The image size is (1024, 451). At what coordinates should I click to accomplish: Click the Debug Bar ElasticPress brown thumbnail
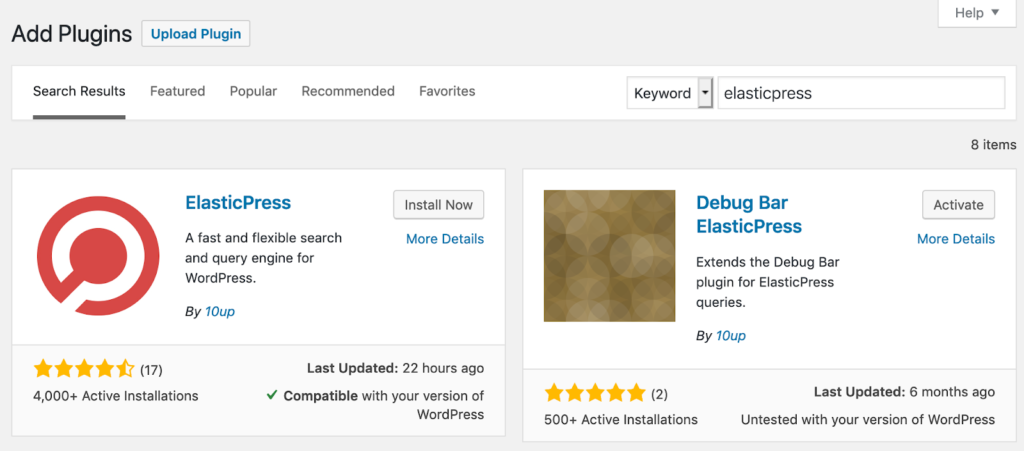(x=609, y=256)
